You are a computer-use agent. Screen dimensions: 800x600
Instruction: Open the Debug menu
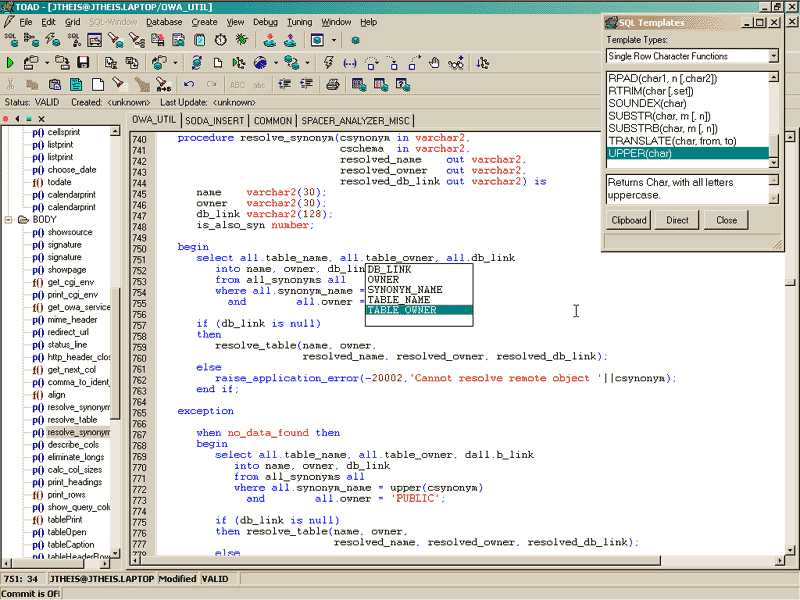coord(265,22)
